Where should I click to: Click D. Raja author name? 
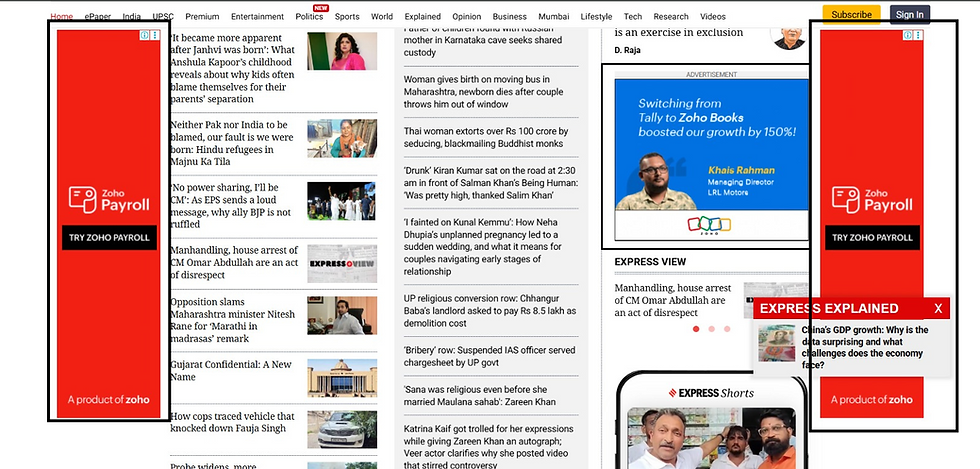[x=628, y=50]
